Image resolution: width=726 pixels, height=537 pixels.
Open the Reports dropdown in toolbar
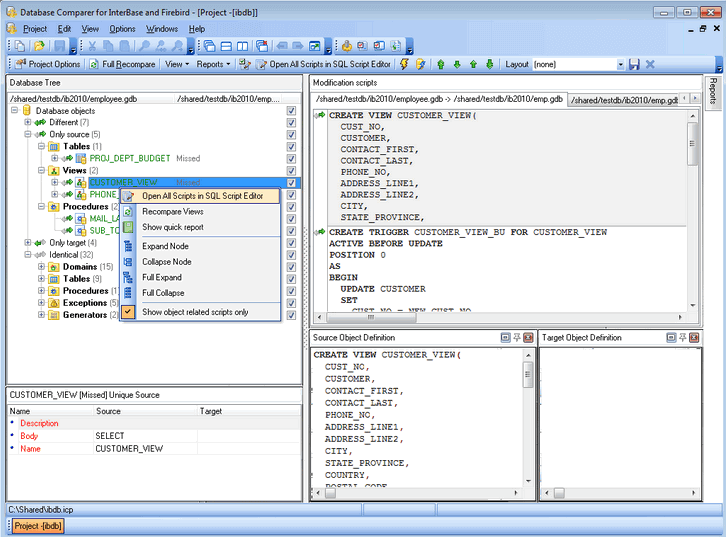pos(213,64)
